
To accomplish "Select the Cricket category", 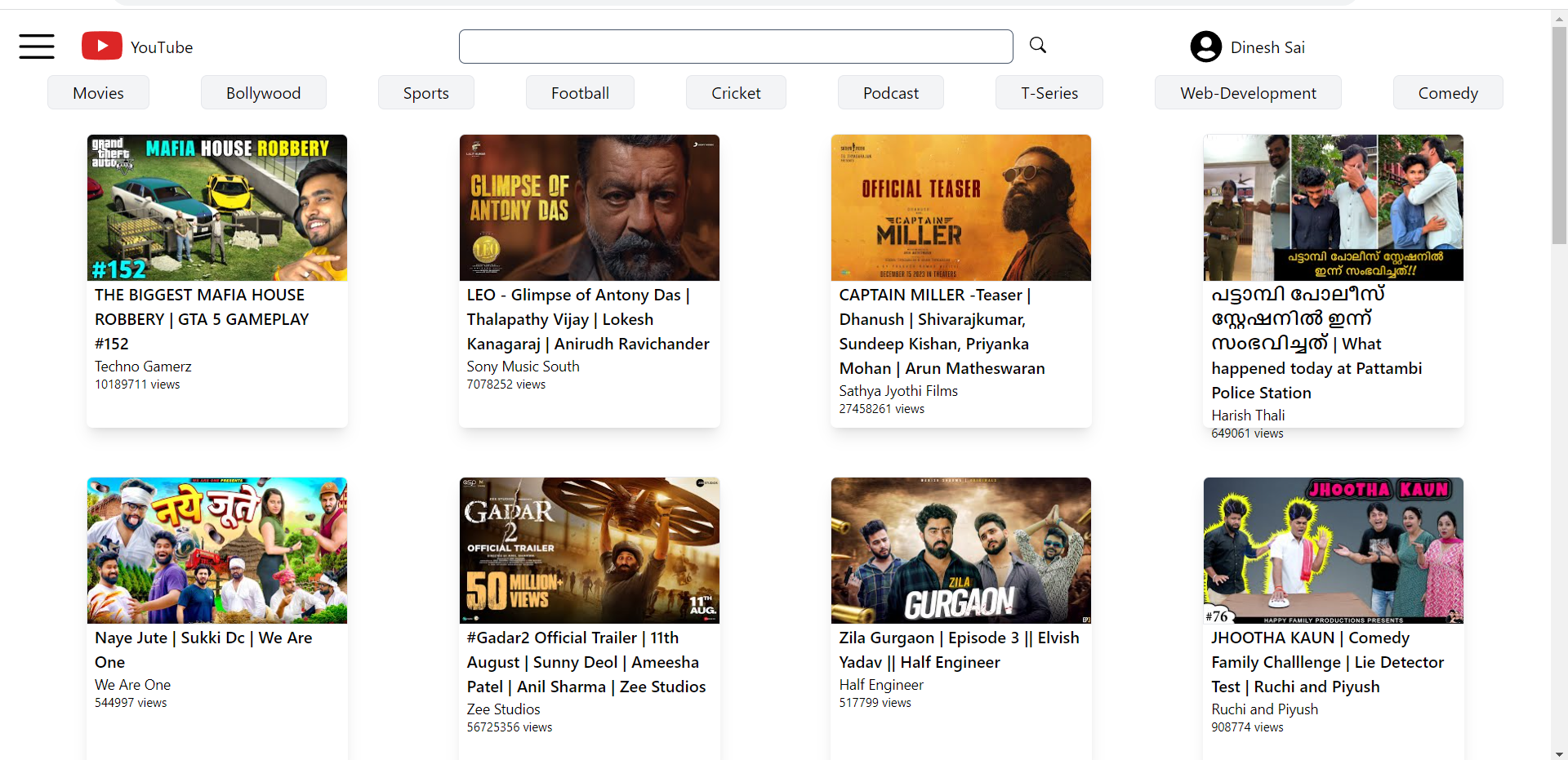I will click(x=736, y=92).
